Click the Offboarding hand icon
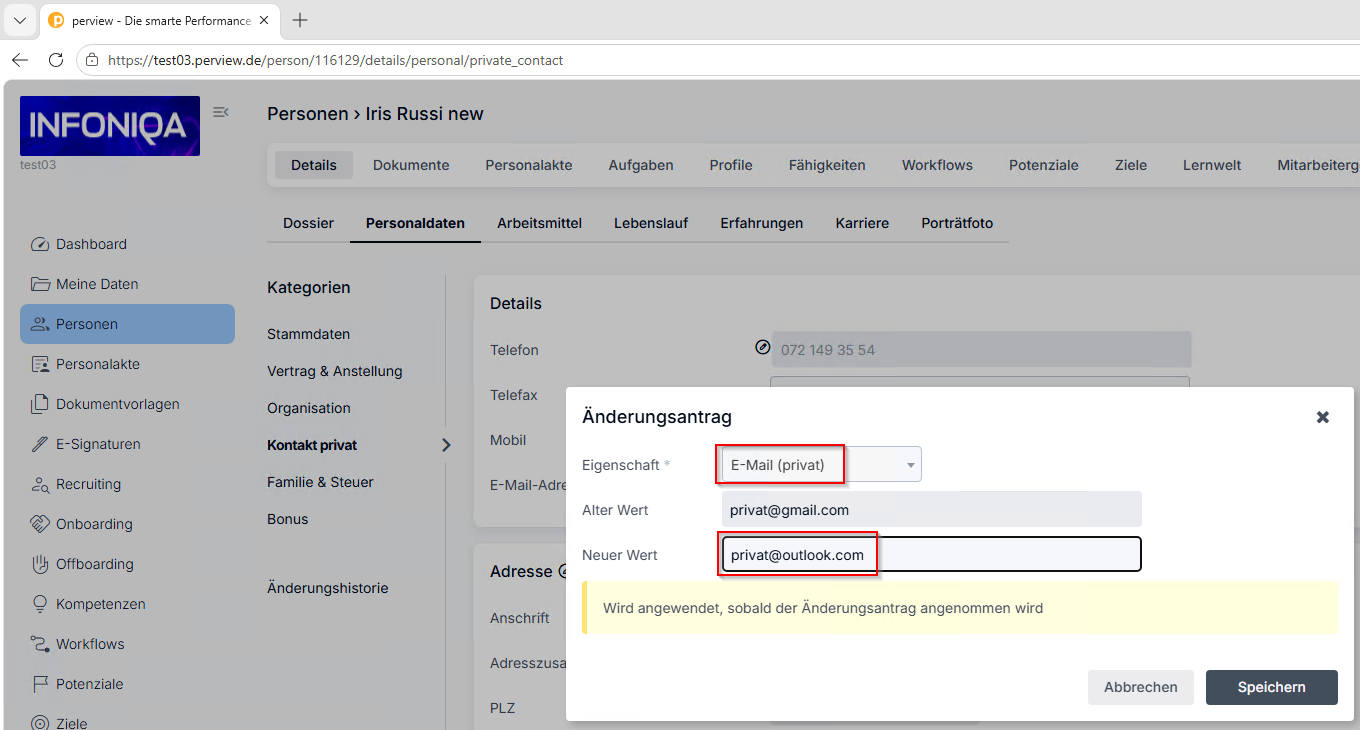This screenshot has width=1360, height=730. (40, 564)
